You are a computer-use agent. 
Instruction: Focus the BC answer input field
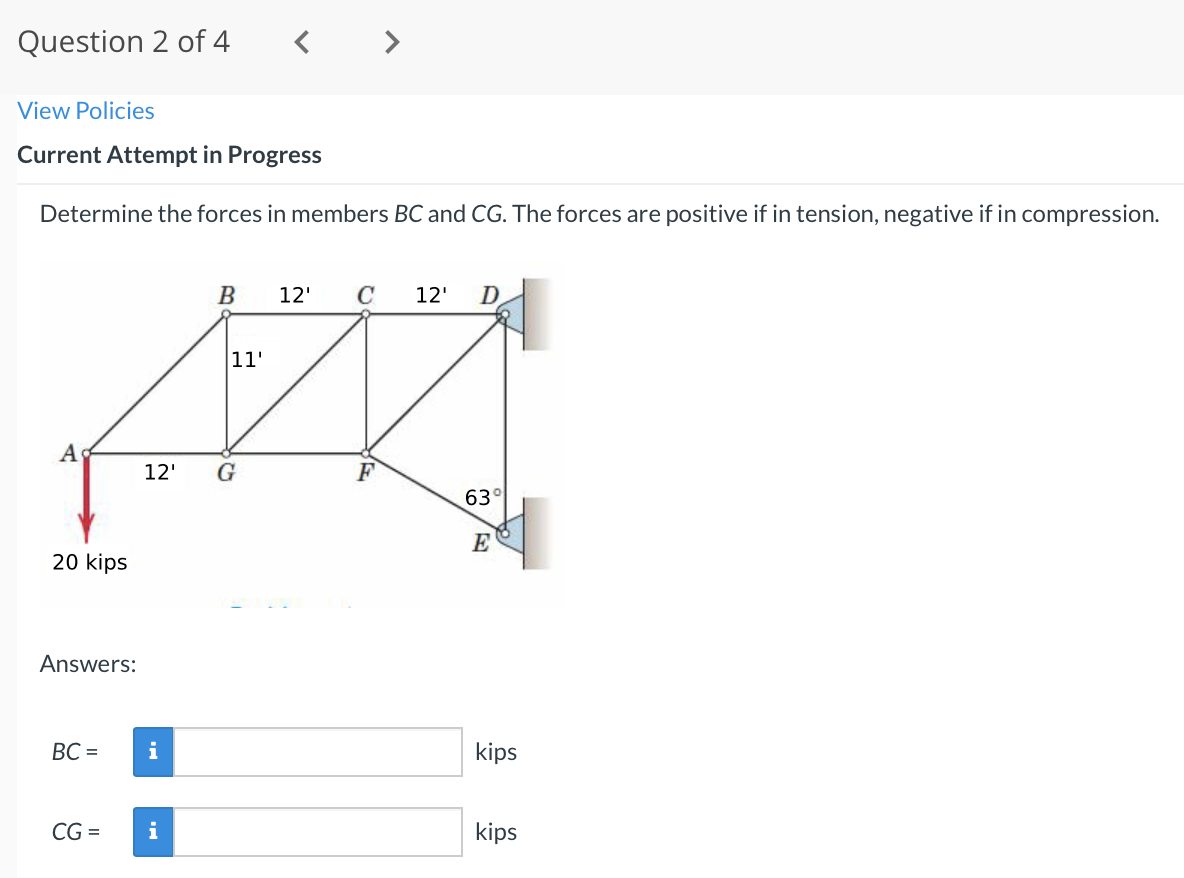[317, 752]
